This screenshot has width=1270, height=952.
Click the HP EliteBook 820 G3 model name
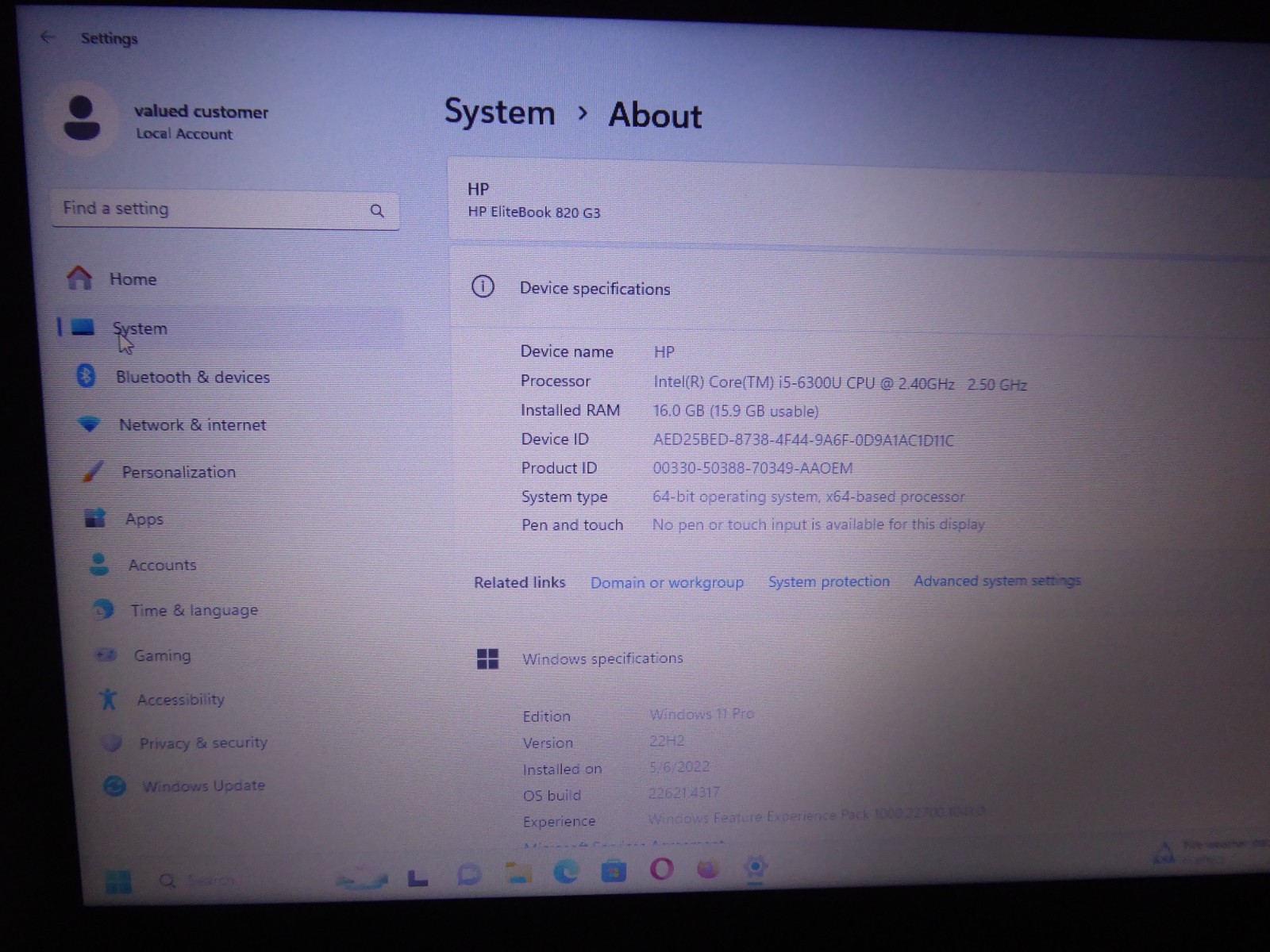tap(534, 213)
